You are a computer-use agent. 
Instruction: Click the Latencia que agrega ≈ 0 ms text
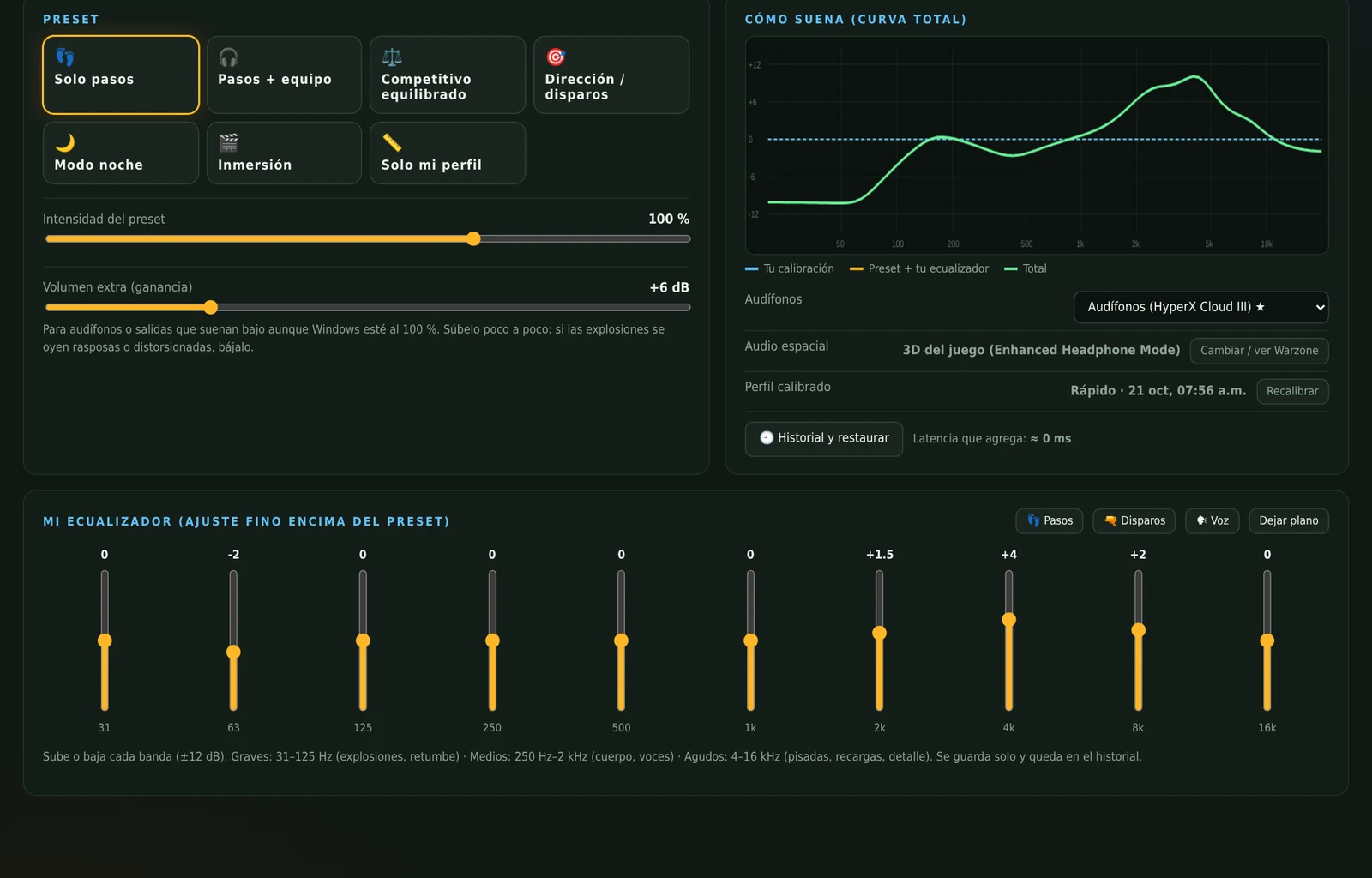(x=992, y=438)
